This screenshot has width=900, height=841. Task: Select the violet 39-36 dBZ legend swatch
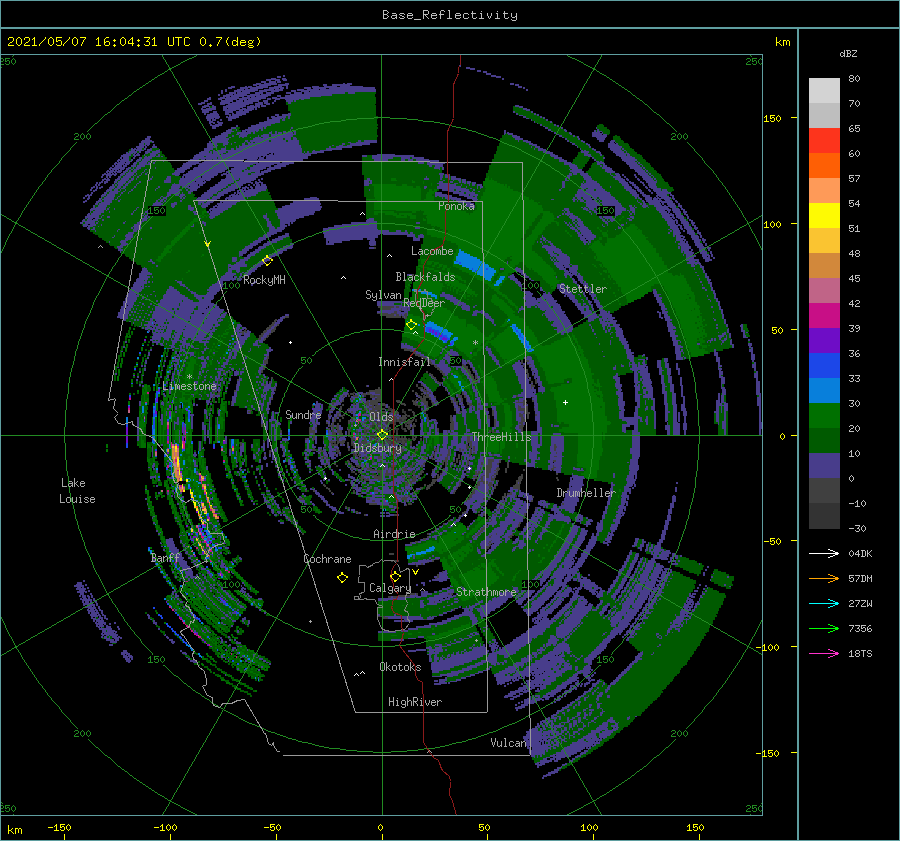[x=824, y=341]
